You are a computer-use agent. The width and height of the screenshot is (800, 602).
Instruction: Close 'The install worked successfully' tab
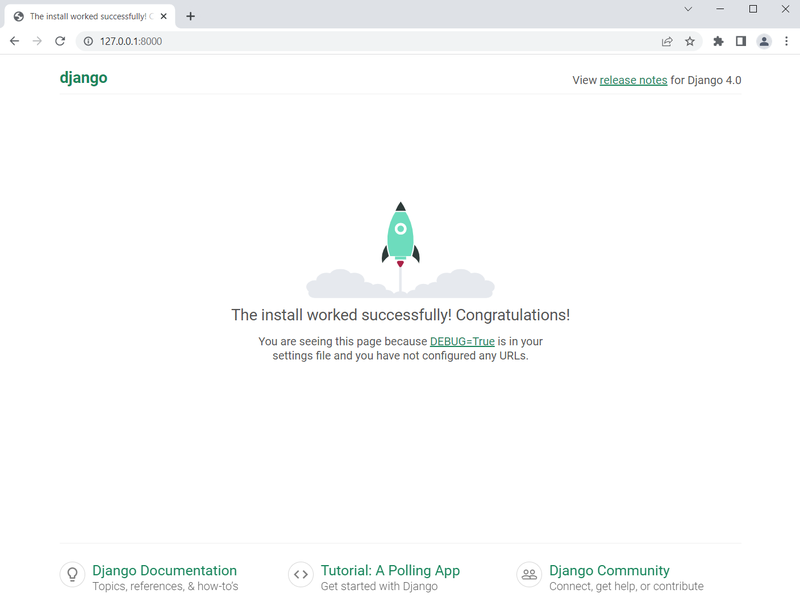pyautogui.click(x=164, y=16)
